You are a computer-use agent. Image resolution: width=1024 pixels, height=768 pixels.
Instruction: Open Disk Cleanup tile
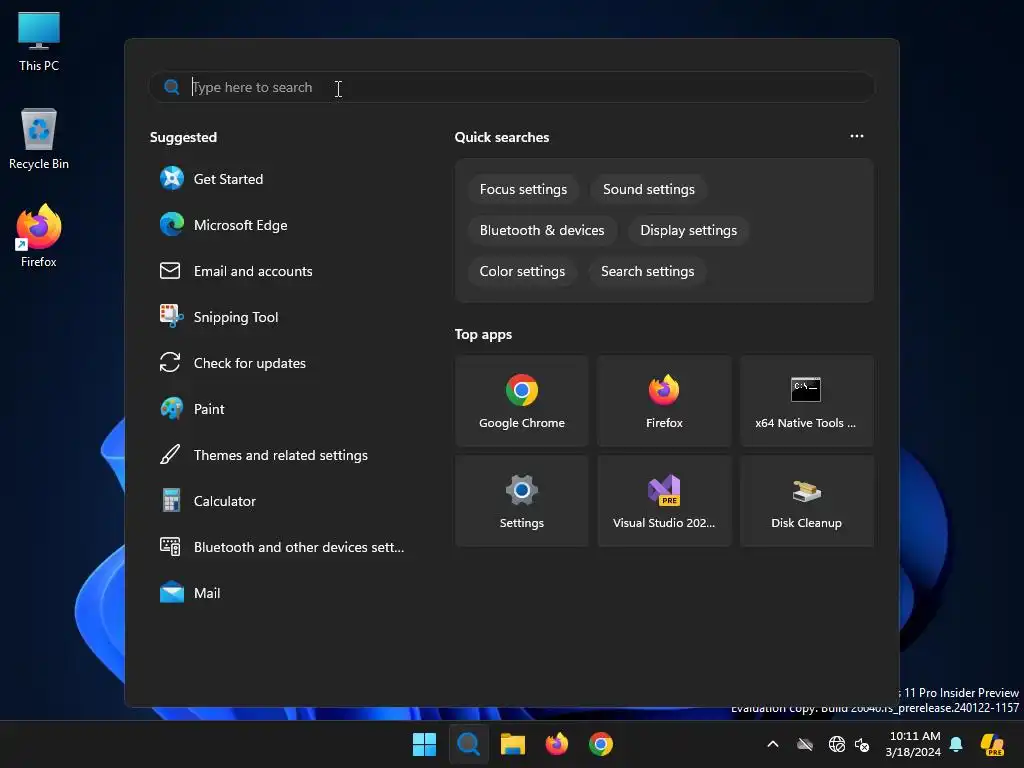pos(807,501)
